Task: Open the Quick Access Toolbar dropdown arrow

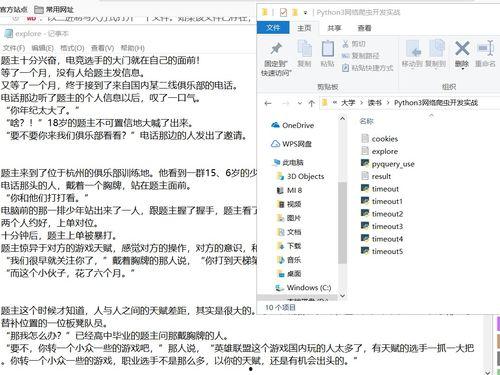Action: coord(305,13)
